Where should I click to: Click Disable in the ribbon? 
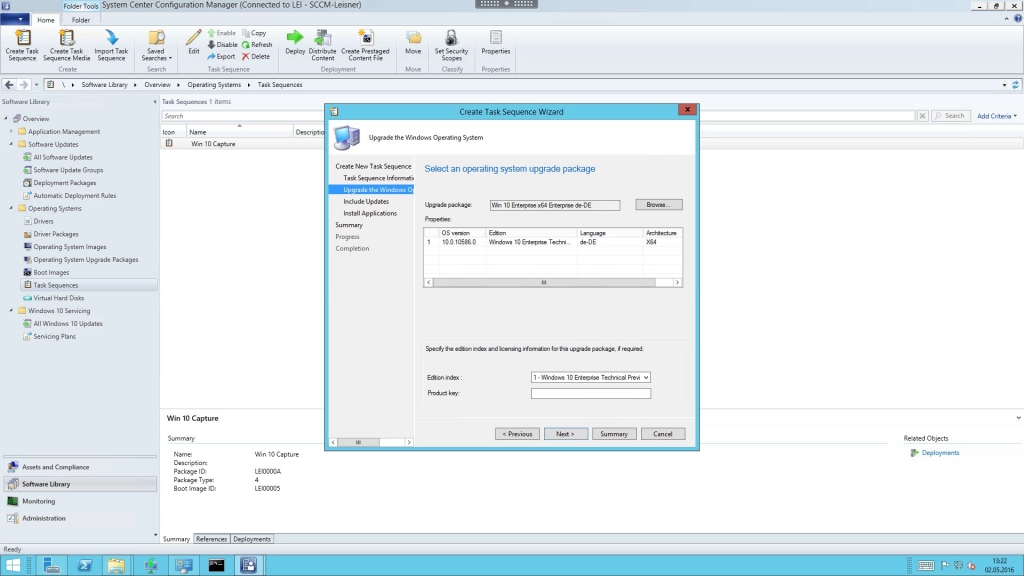[222, 44]
